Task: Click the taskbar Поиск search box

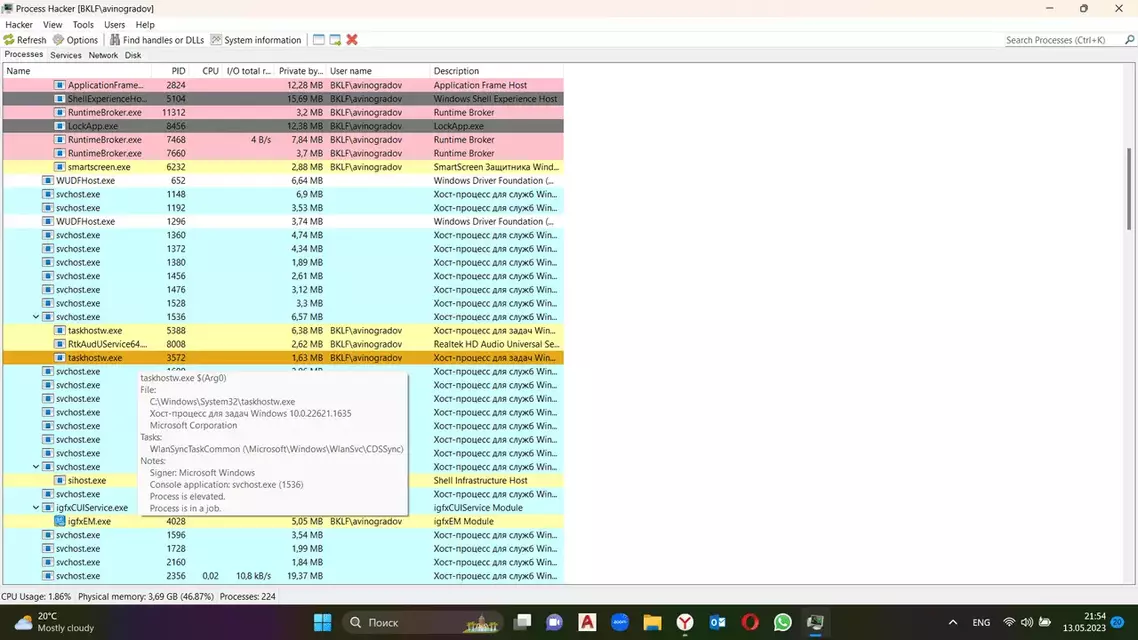Action: 423,623
